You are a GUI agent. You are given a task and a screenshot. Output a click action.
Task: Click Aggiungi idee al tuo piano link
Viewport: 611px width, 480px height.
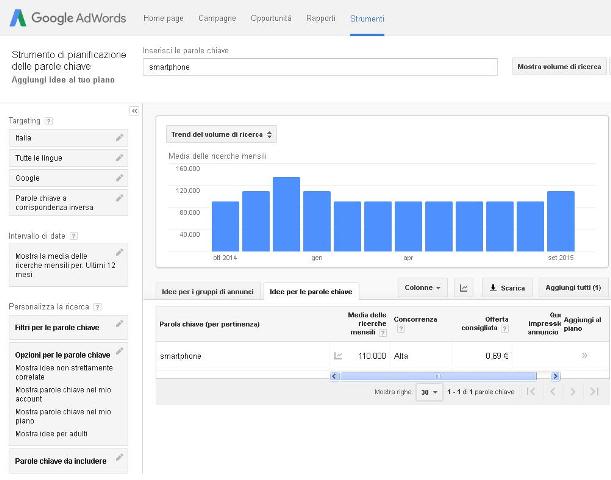[63, 80]
